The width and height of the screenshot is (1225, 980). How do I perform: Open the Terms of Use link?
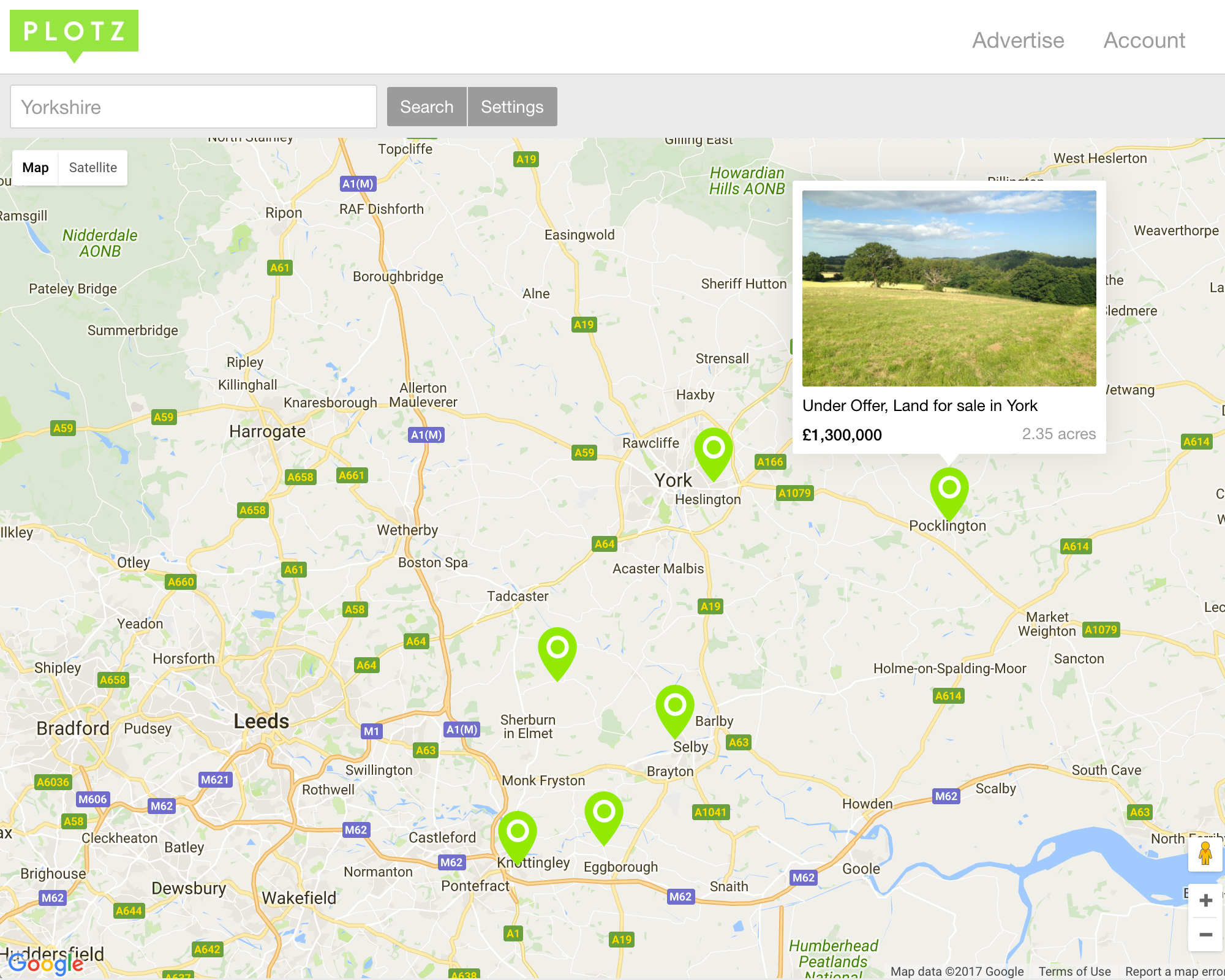[1074, 971]
